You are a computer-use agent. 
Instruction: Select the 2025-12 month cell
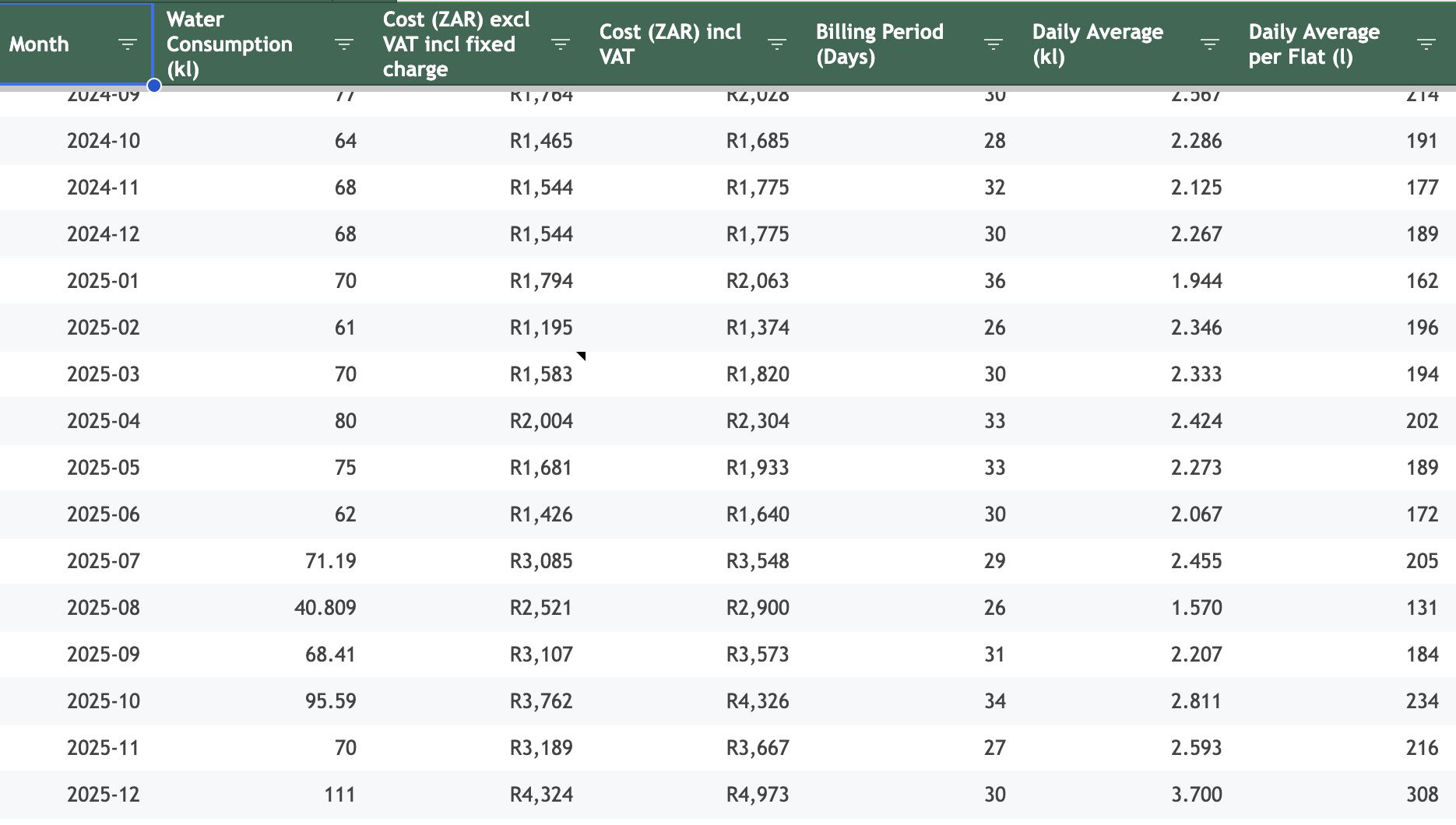(104, 795)
